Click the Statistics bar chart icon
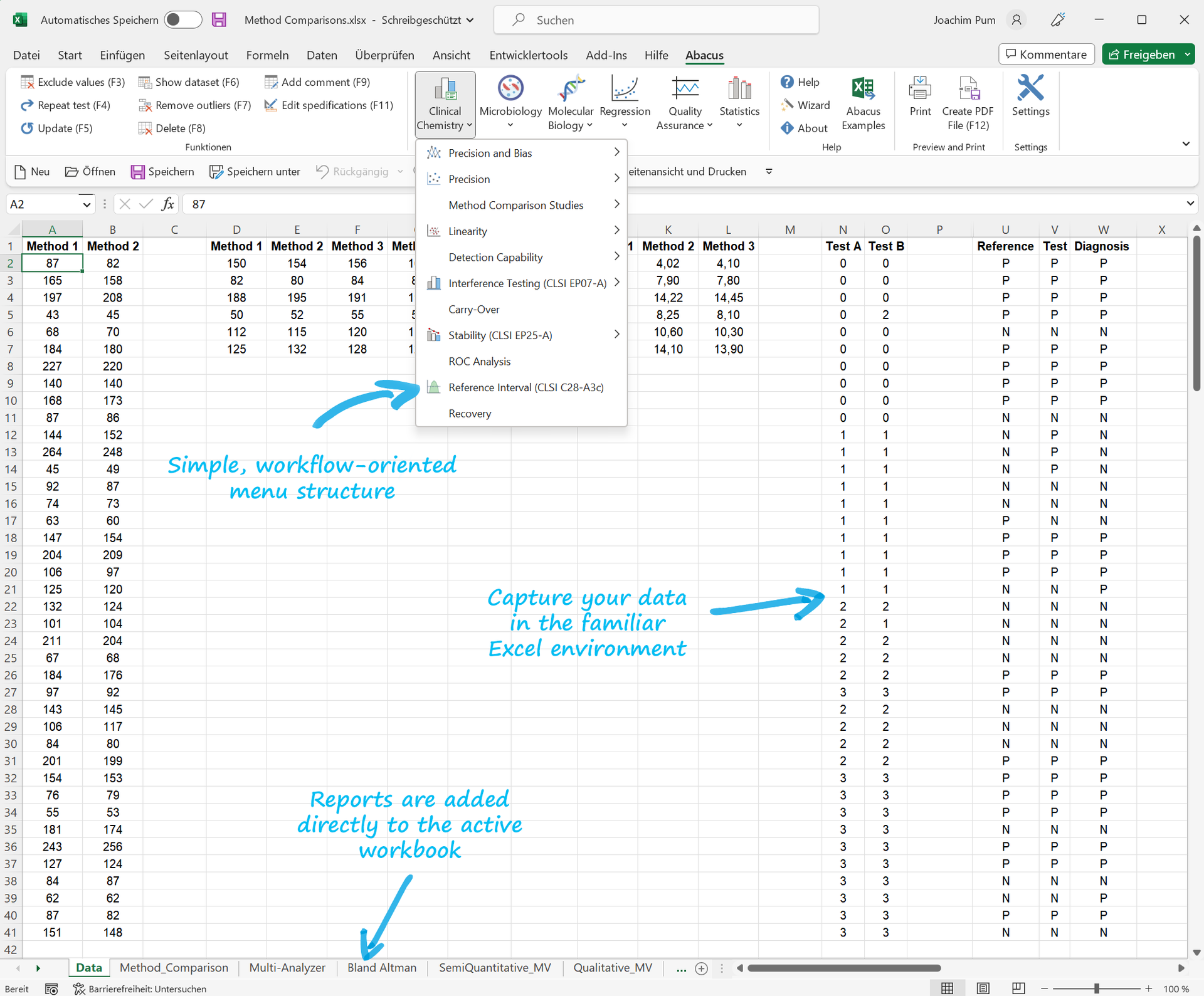 pyautogui.click(x=739, y=89)
